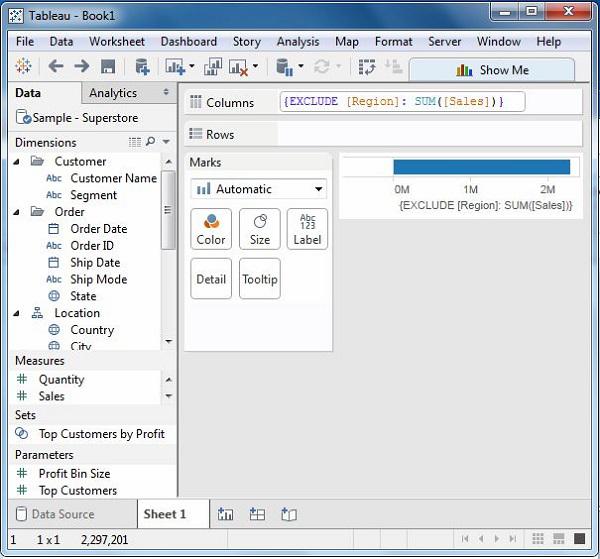The height and width of the screenshot is (559, 600).
Task: Click the Location hierarchy icon
Action: pos(37,313)
